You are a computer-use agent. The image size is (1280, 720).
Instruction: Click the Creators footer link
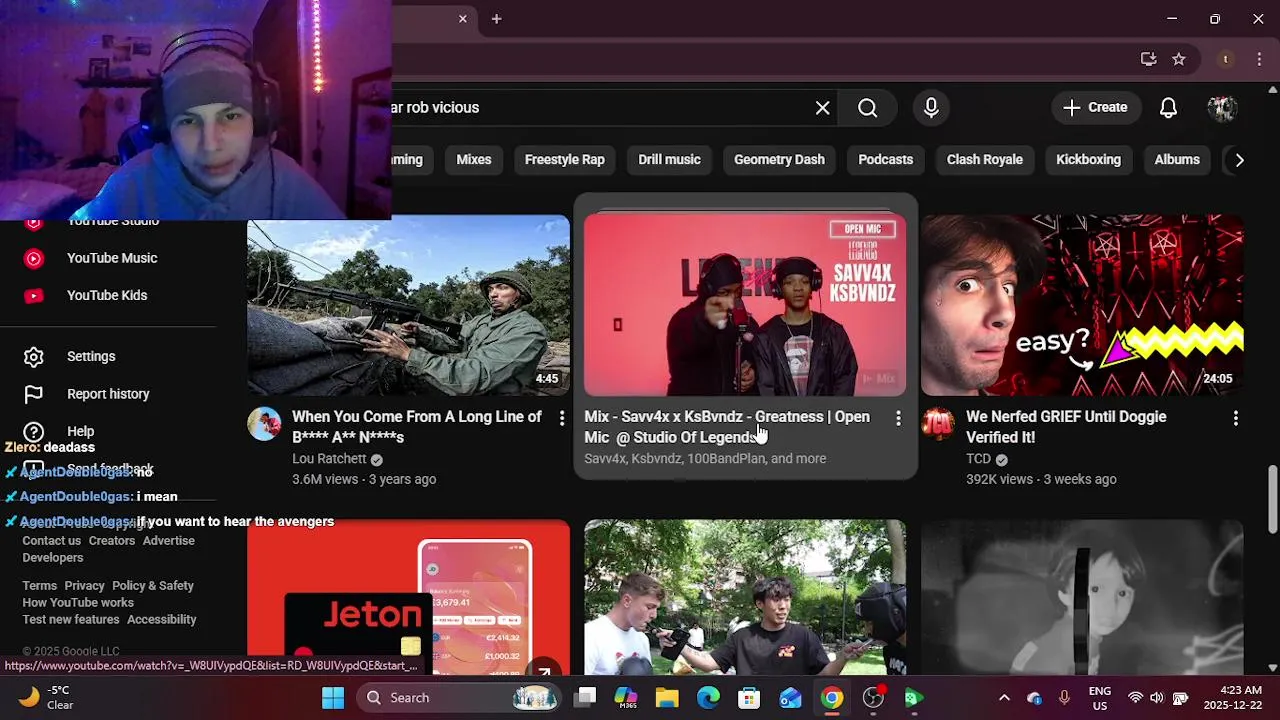pos(111,540)
